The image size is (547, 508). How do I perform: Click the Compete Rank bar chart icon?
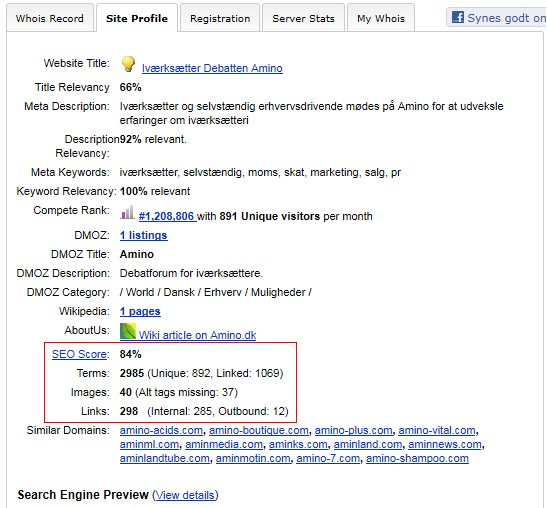[x=127, y=212]
